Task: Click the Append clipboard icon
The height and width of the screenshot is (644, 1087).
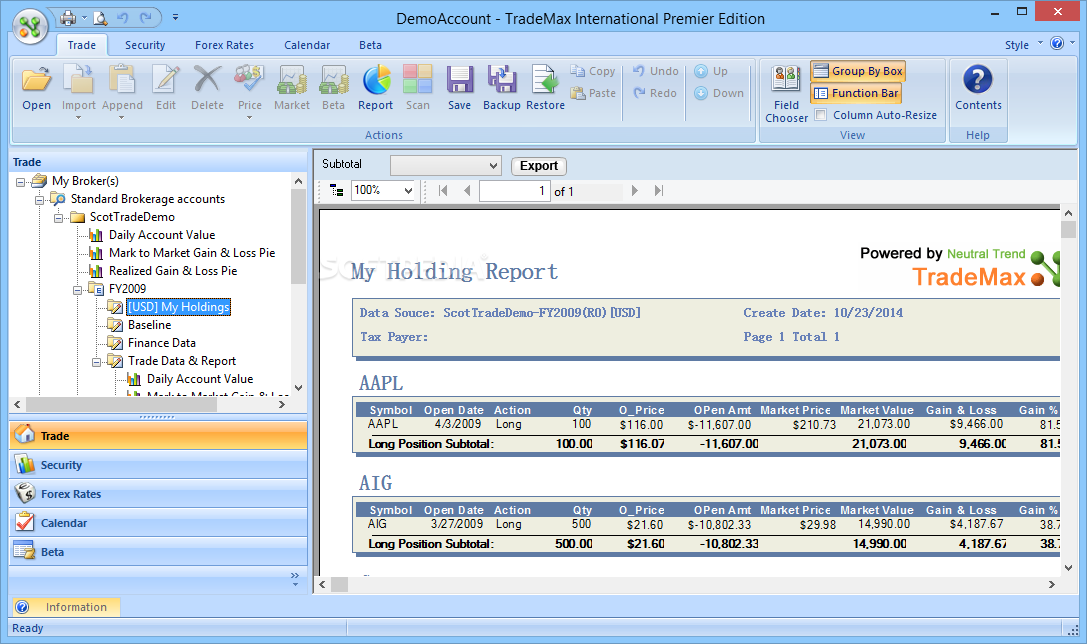Action: coord(122,80)
